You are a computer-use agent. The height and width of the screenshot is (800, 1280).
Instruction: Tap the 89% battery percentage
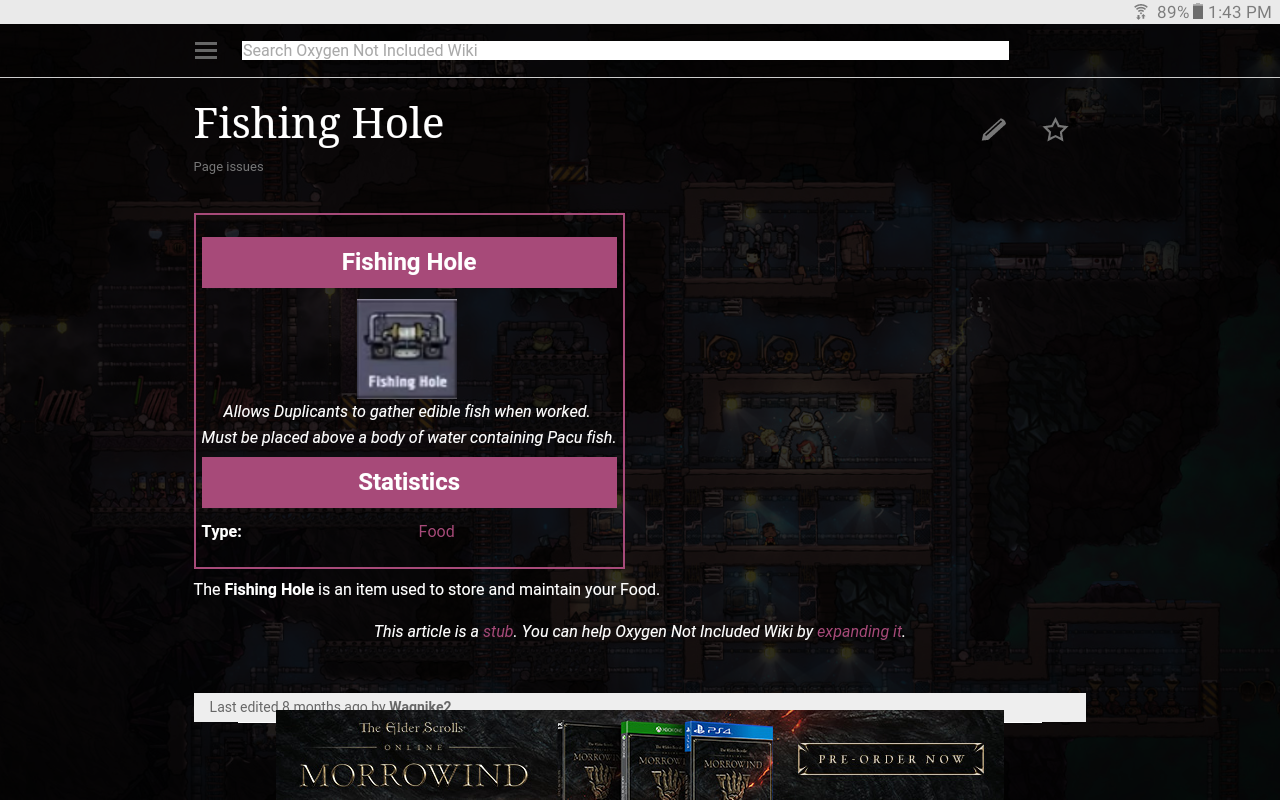tap(1173, 12)
